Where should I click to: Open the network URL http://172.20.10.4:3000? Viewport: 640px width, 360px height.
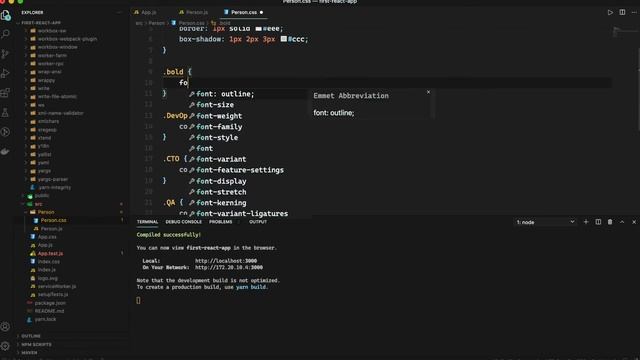click(x=229, y=268)
